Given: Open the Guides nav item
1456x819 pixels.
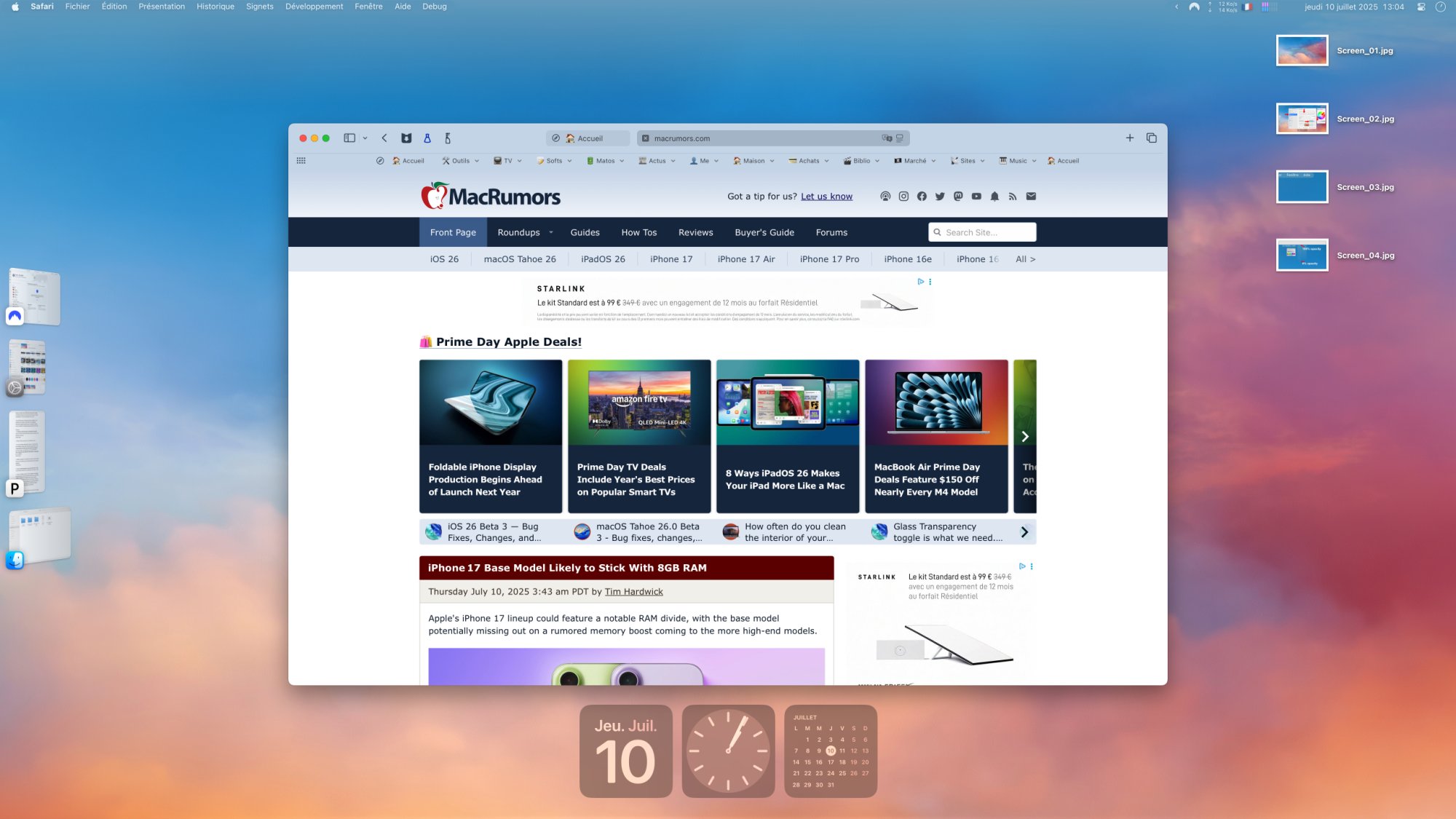Looking at the screenshot, I should point(585,232).
